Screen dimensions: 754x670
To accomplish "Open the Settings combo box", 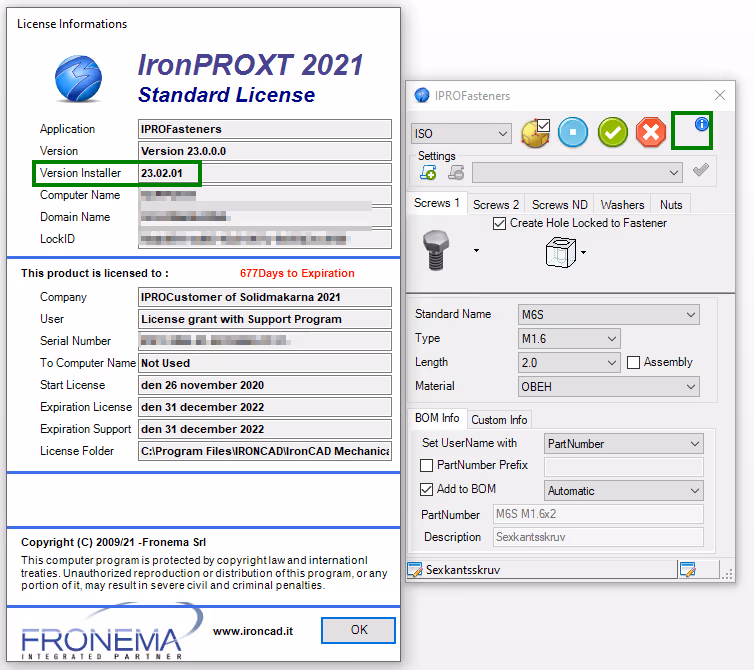I will pyautogui.click(x=577, y=172).
